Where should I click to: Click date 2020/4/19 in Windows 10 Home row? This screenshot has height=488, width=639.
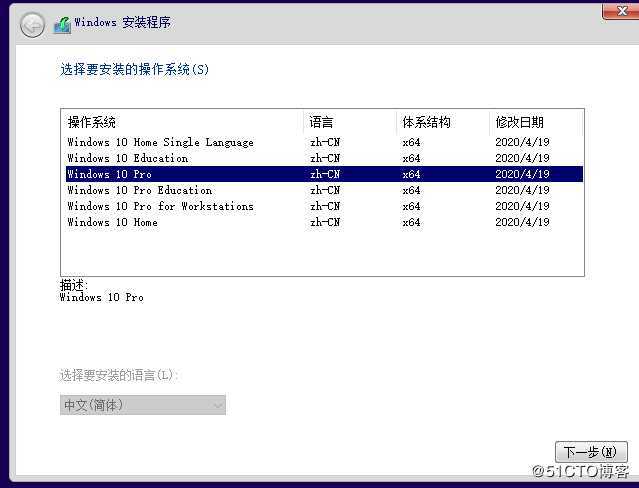(x=522, y=222)
